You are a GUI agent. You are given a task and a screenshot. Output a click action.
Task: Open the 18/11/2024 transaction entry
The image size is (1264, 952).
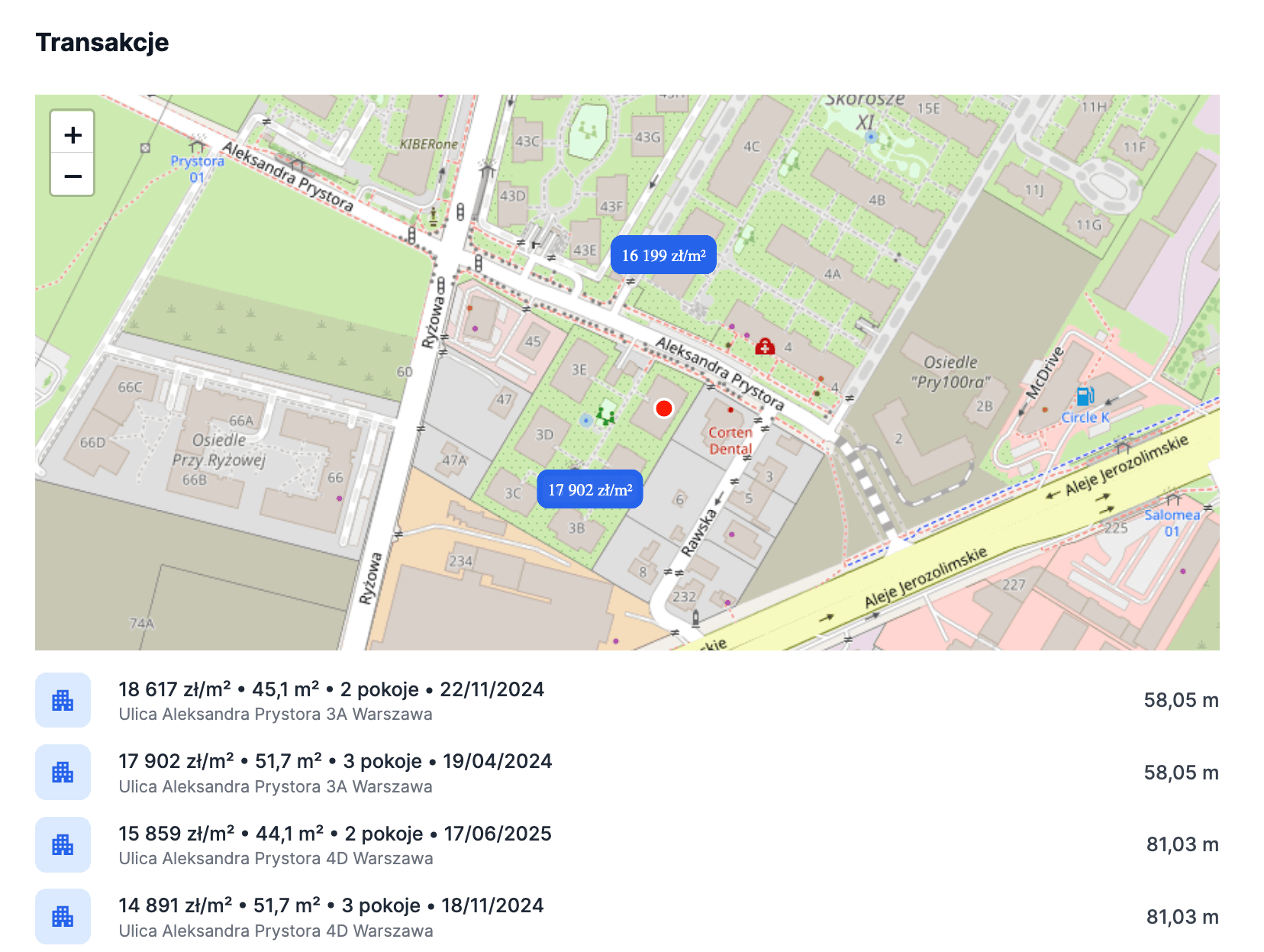coord(331,906)
